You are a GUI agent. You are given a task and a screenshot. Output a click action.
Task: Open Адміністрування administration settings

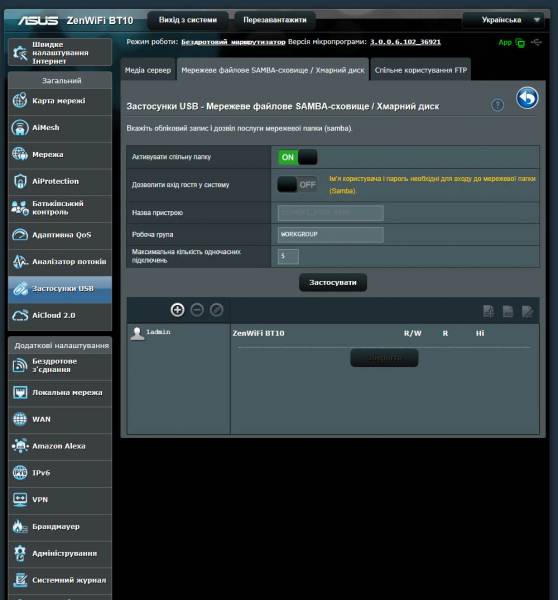click(x=60, y=553)
